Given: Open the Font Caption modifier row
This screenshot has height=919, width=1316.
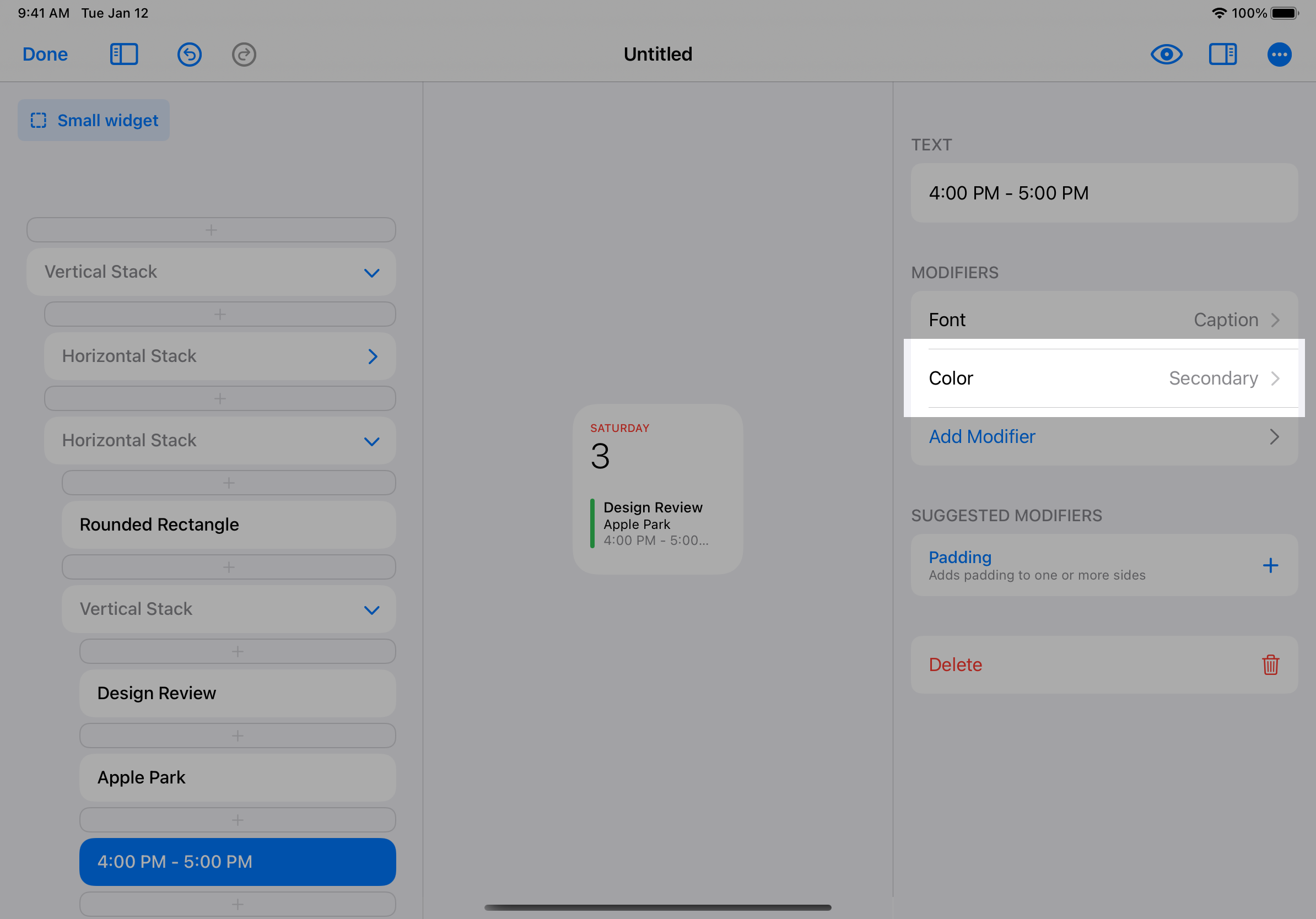Looking at the screenshot, I should [1104, 320].
